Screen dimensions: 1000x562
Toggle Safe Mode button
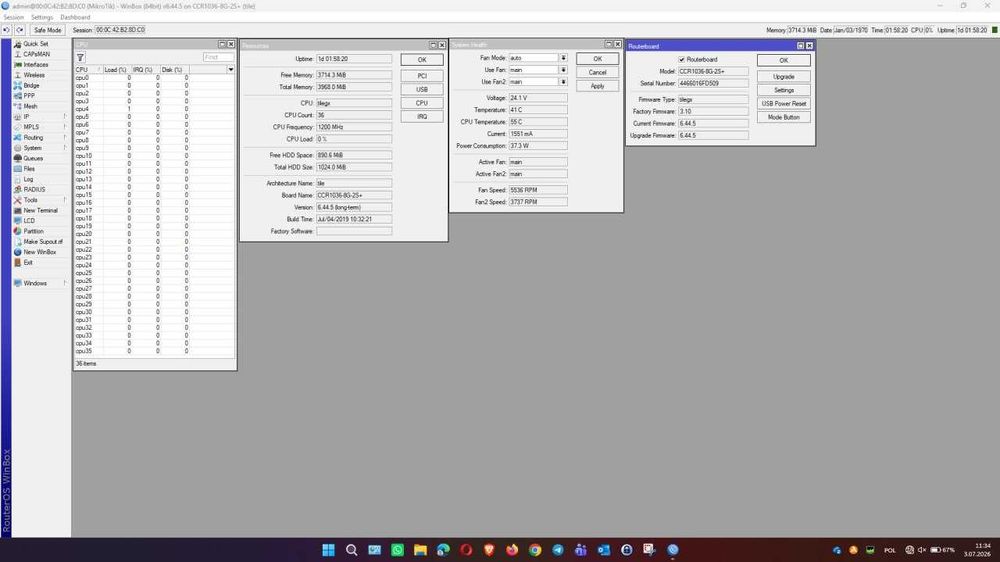(x=47, y=30)
